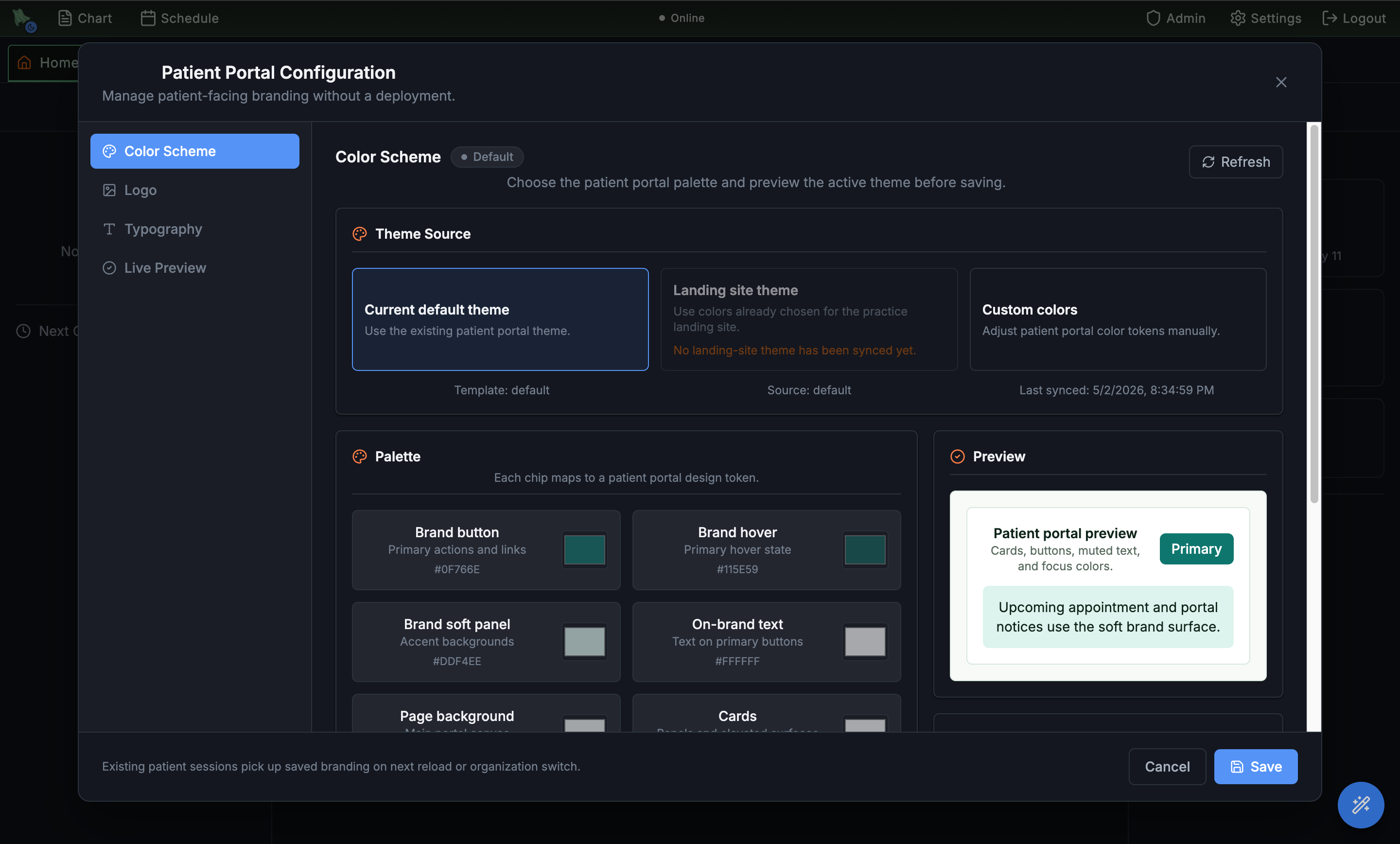Click the Brand button palette chip
The image size is (1400, 844).
click(486, 549)
